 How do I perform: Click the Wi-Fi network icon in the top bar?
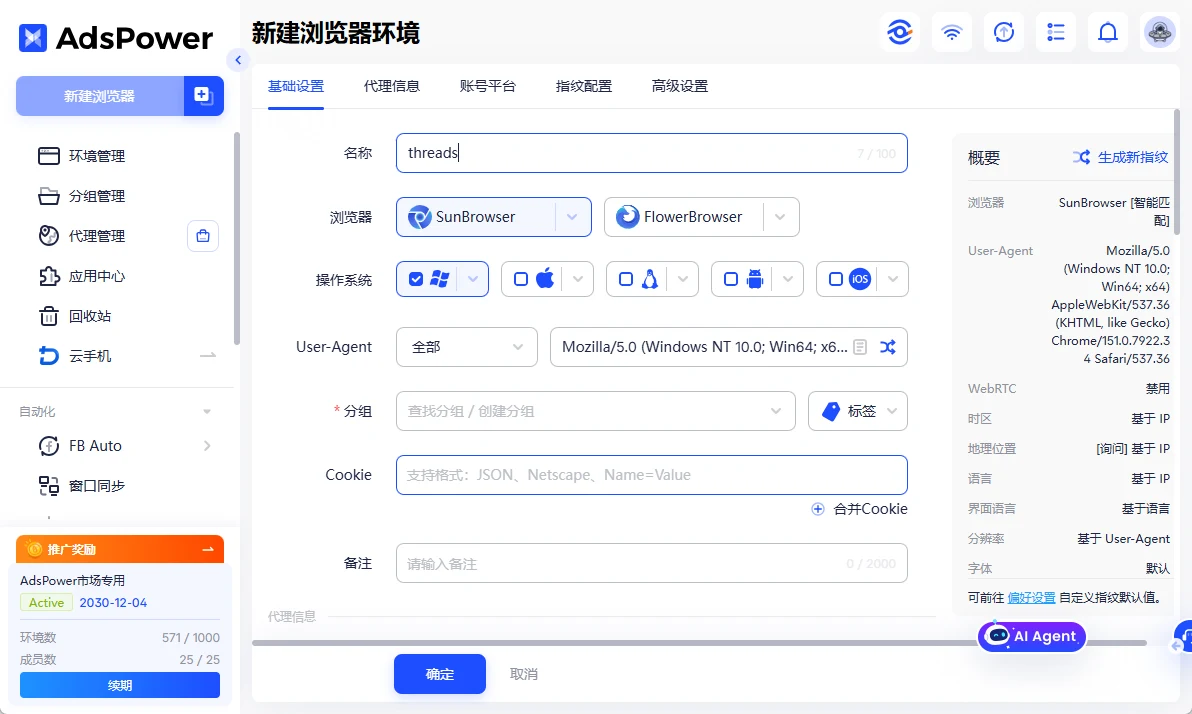[x=952, y=32]
